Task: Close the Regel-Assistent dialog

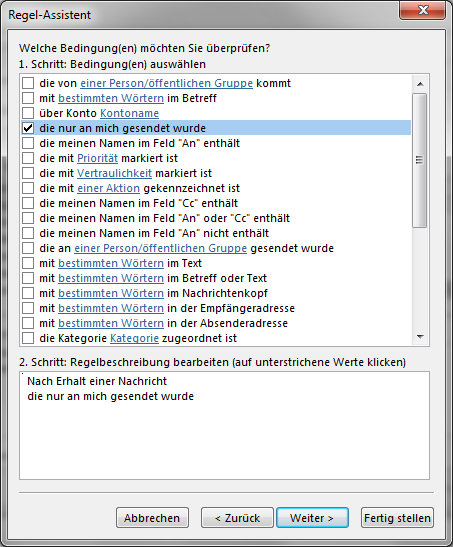Action: coord(423,10)
